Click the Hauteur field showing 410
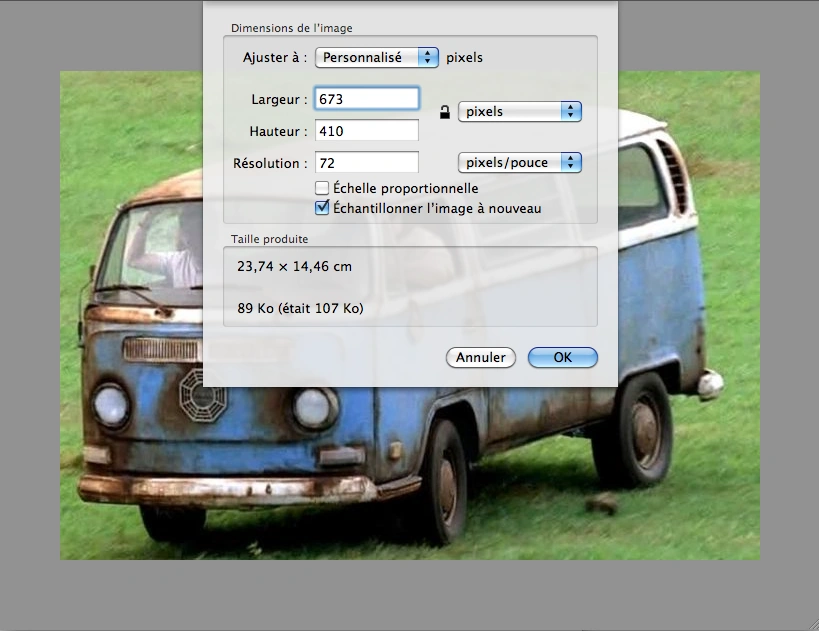 pos(367,131)
